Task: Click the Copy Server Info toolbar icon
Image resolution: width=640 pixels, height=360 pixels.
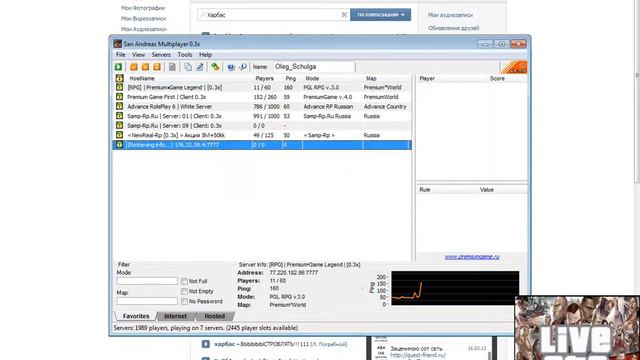Action: (x=188, y=67)
